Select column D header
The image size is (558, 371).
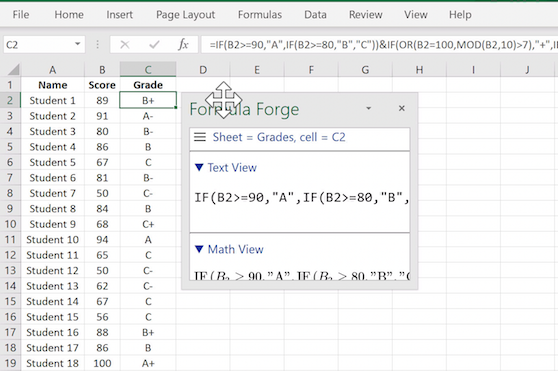click(203, 70)
